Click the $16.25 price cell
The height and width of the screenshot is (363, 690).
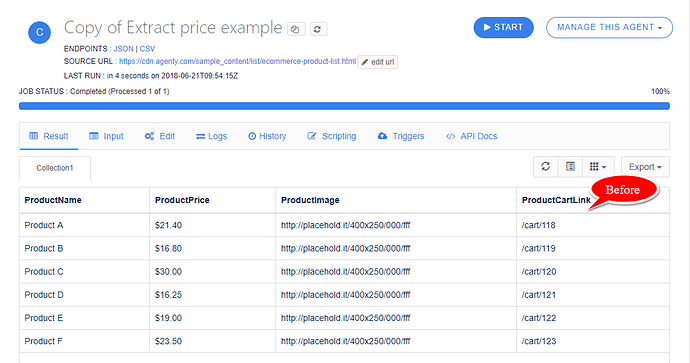tap(213, 295)
